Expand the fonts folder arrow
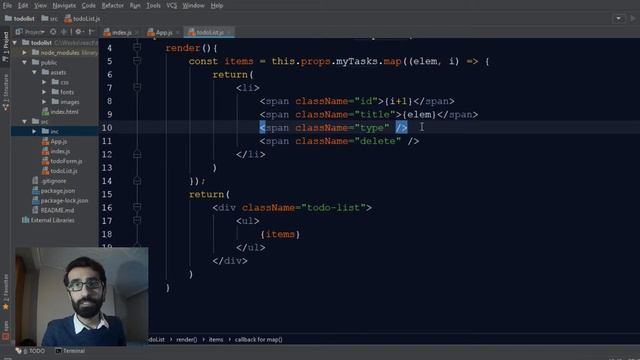 (44, 92)
